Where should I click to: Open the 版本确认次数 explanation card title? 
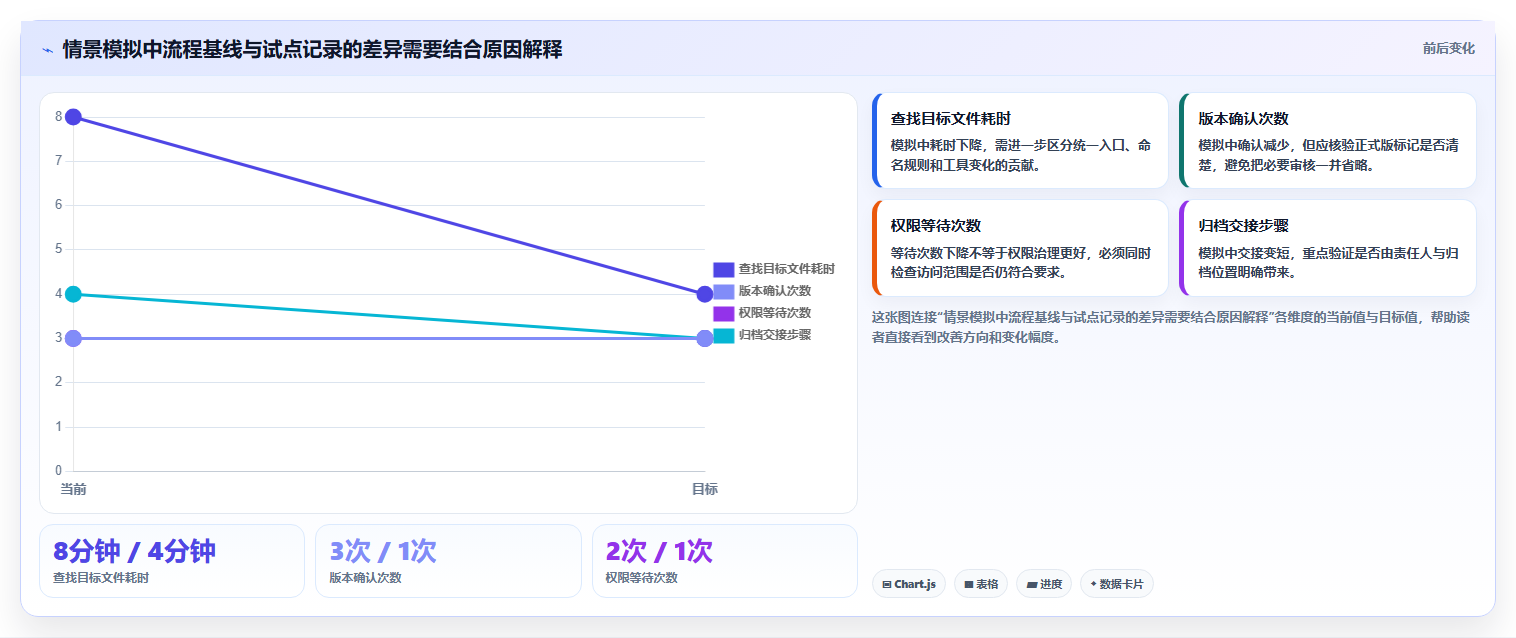coord(1244,119)
